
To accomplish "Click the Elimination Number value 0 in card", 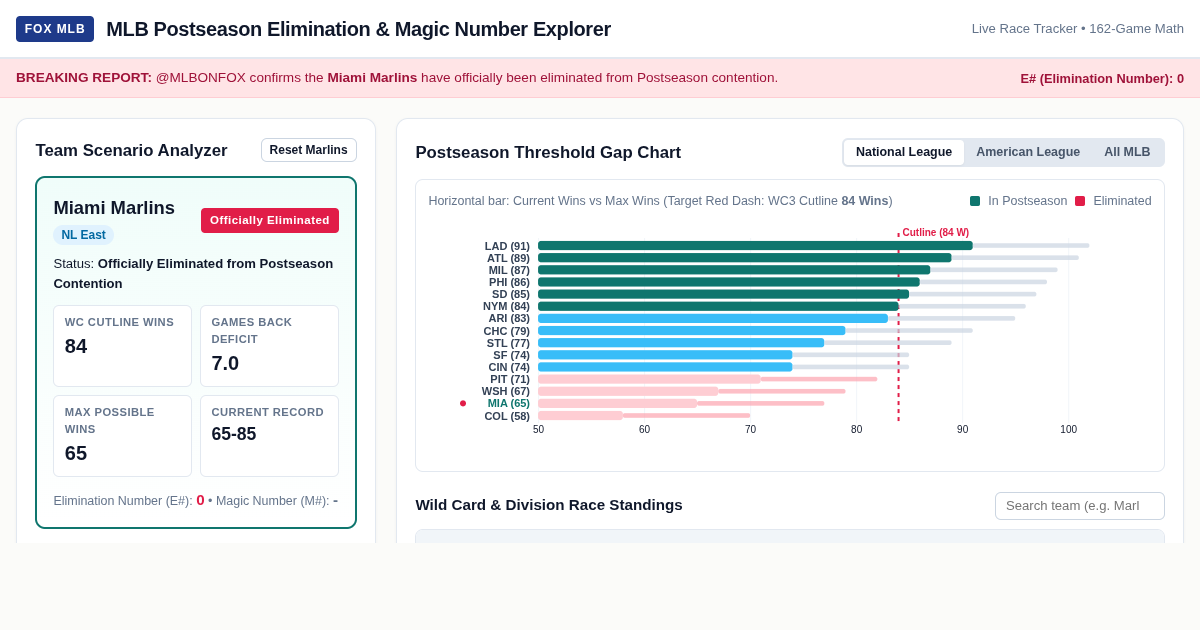I will coord(200,500).
